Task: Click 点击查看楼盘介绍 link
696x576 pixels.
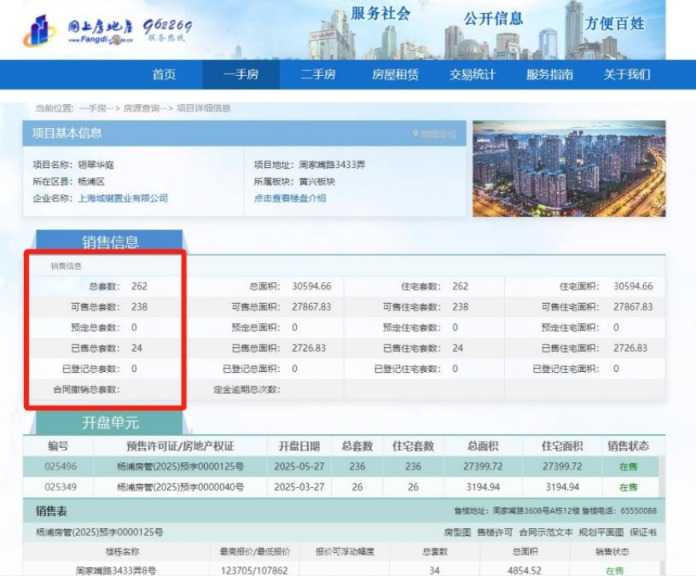Action: 290,199
